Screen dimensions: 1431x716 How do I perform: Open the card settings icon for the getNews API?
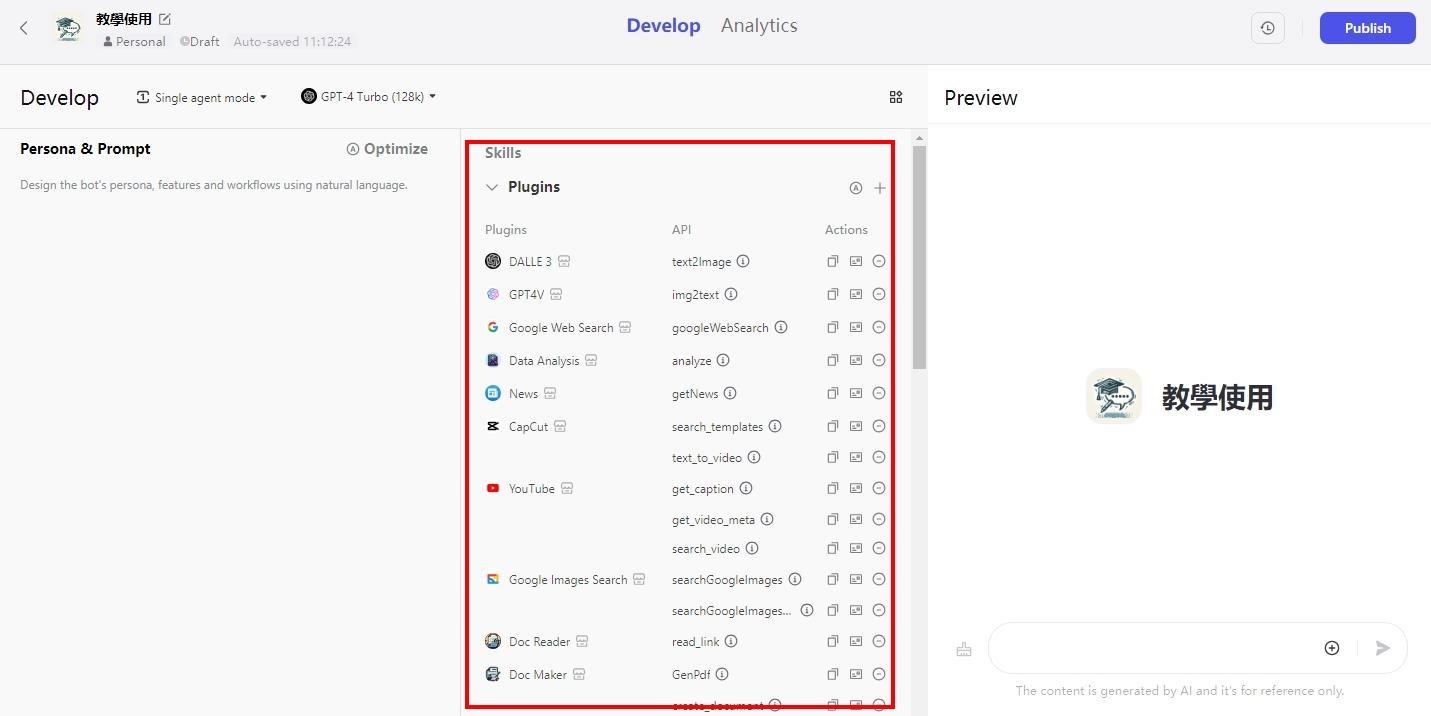856,394
